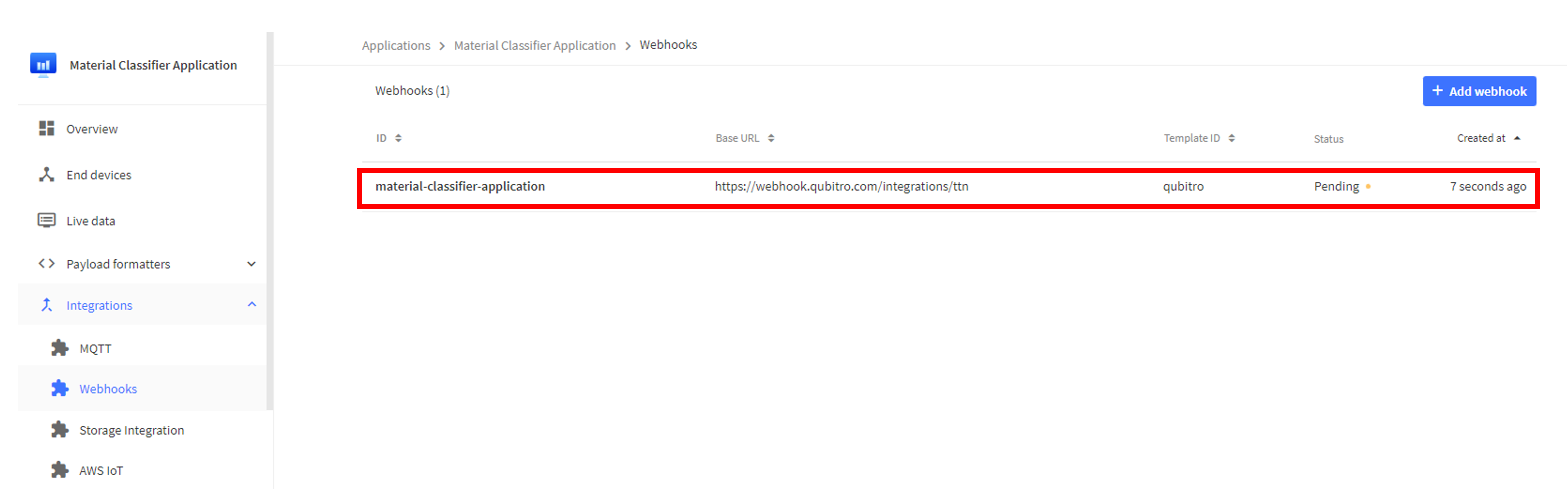This screenshot has height=500, width=1567.
Task: Open the Webhooks sidebar item
Action: 143,388
